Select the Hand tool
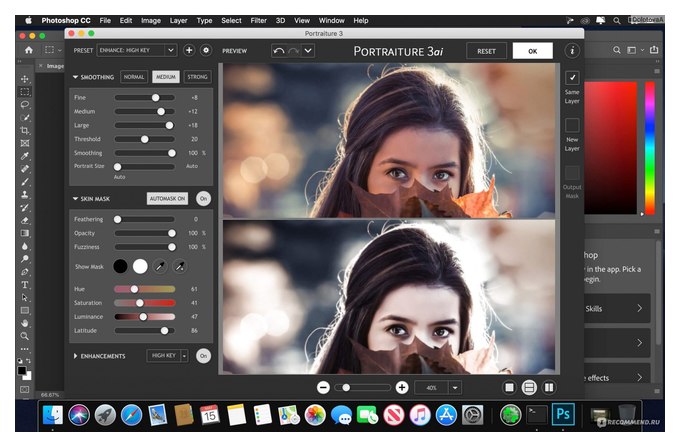Screen dimensions: 680x447 pyautogui.click(x=25, y=323)
